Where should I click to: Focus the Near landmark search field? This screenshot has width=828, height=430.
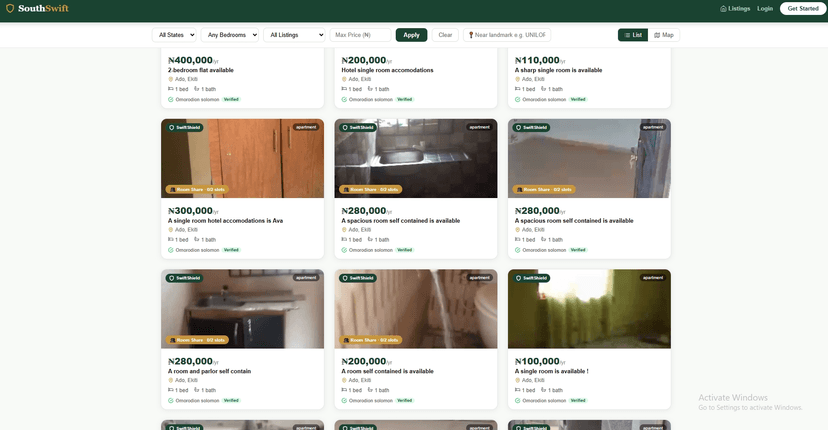507,35
